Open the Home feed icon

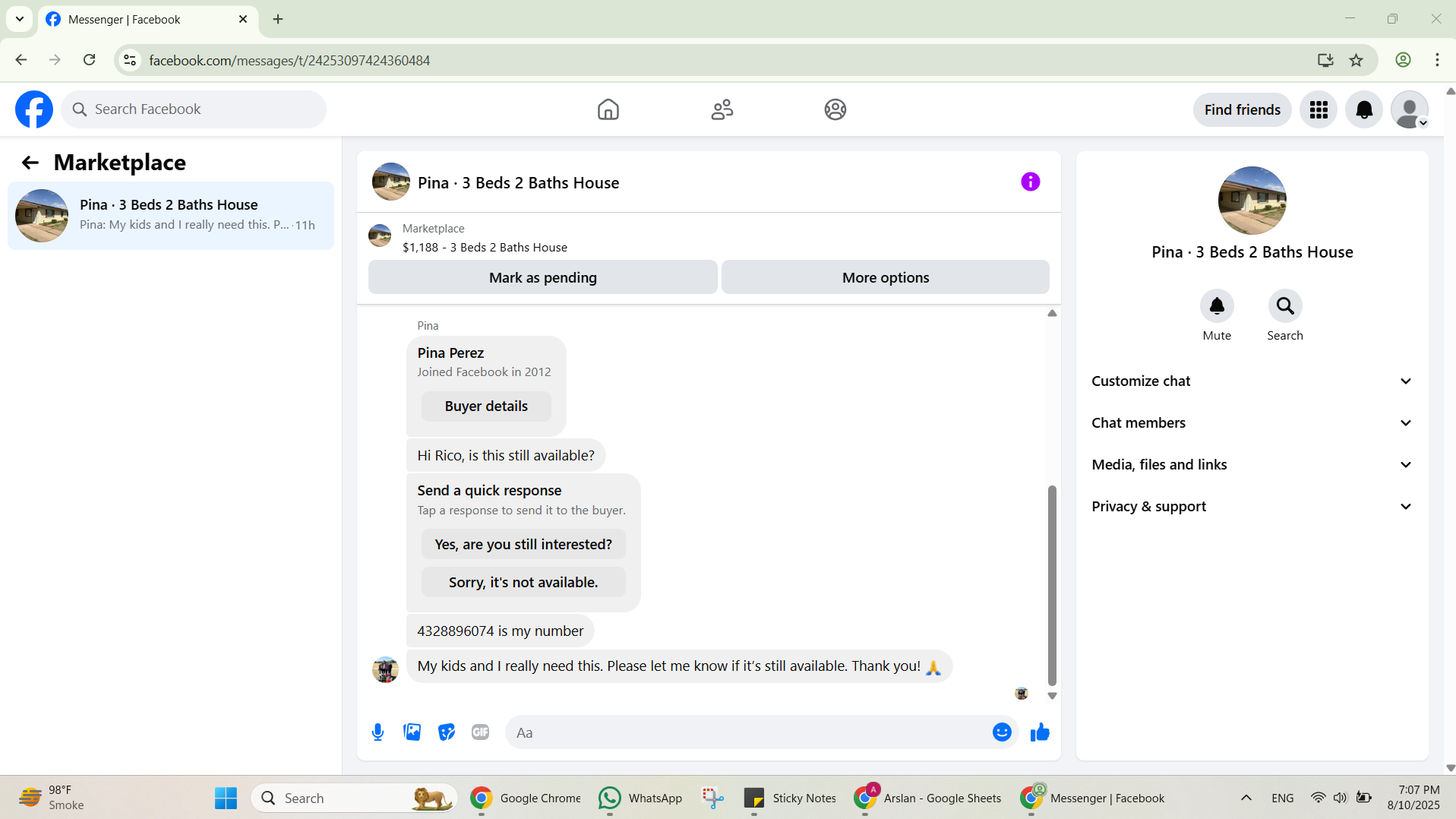608,109
